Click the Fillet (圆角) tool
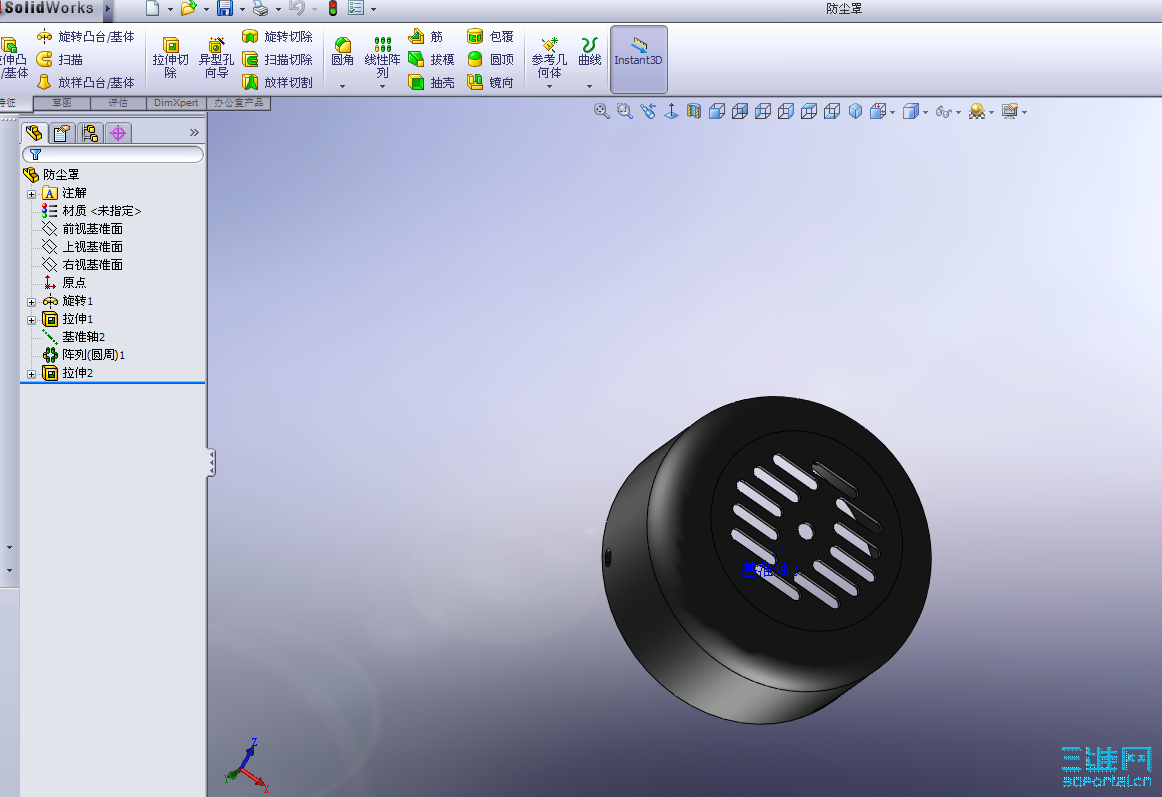Image resolution: width=1162 pixels, height=797 pixels. coord(342,52)
